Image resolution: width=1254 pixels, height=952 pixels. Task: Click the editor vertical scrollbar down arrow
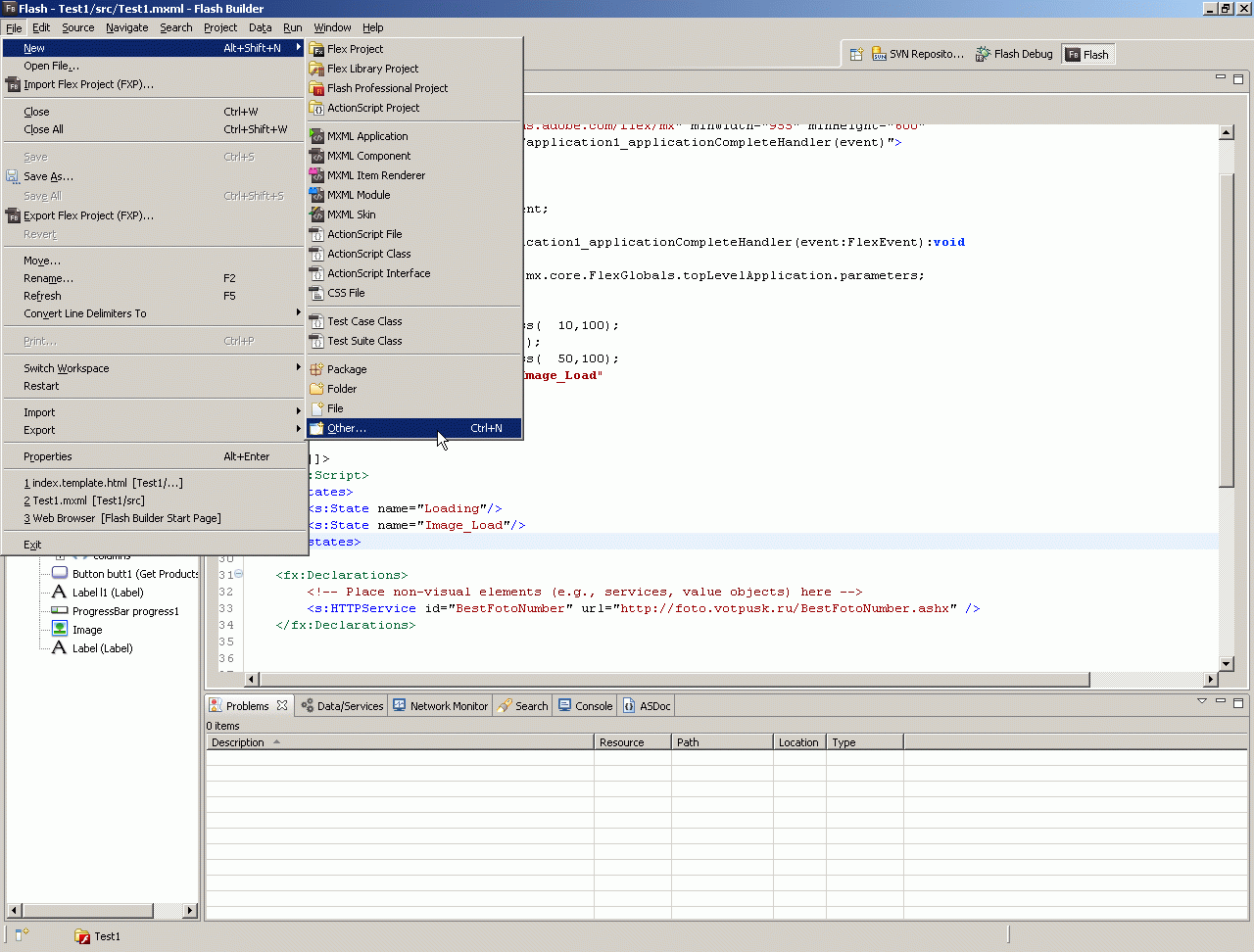[x=1226, y=663]
